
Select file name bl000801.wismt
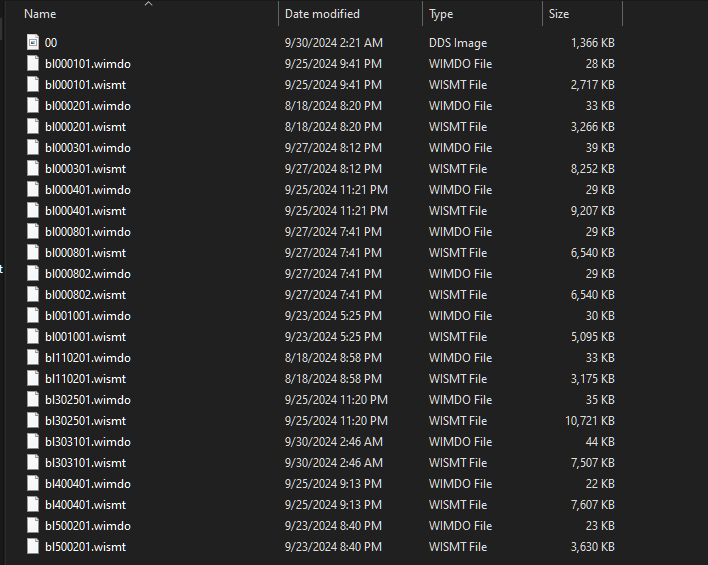85,253
